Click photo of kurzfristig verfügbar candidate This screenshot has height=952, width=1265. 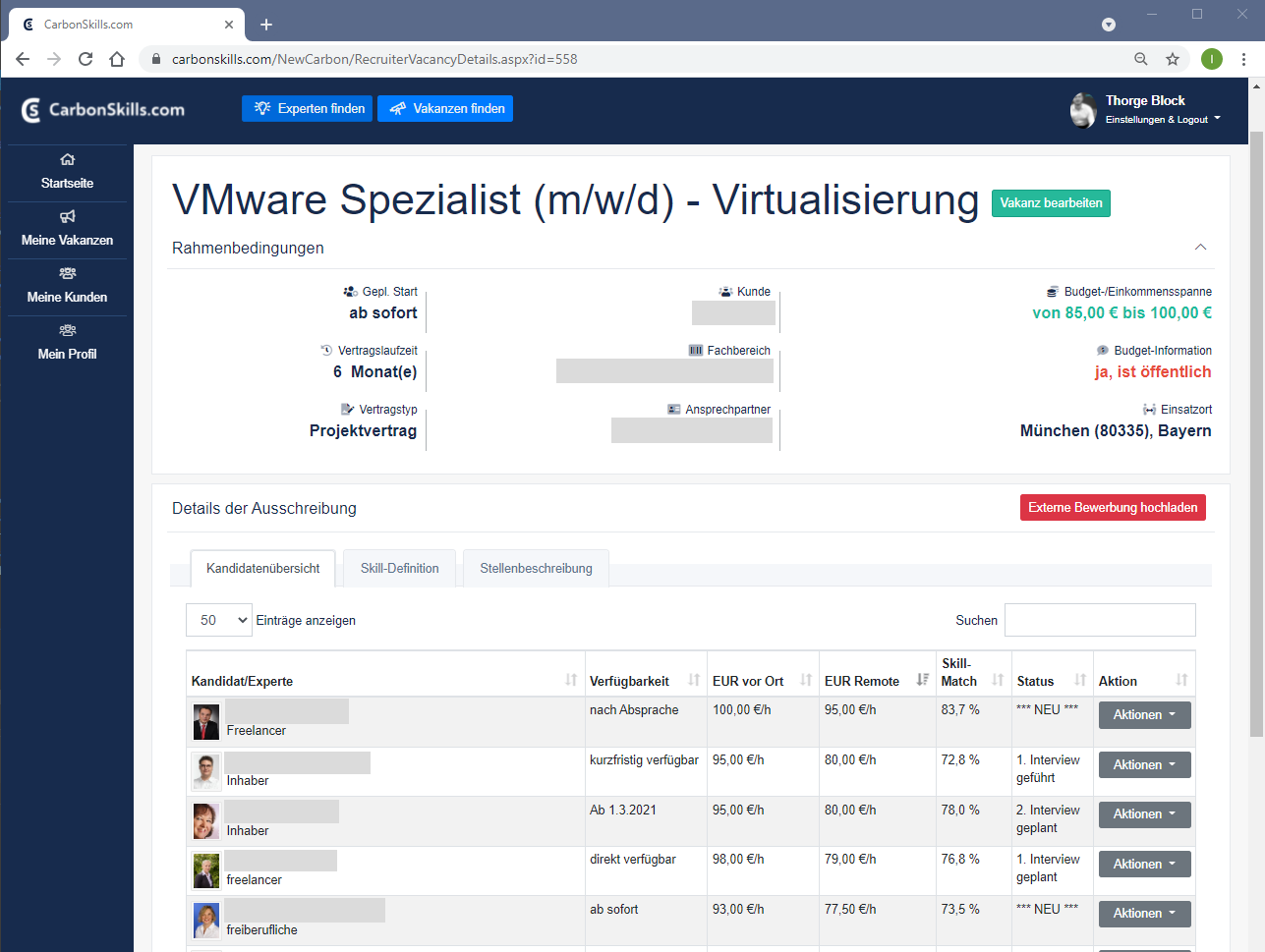click(x=206, y=772)
